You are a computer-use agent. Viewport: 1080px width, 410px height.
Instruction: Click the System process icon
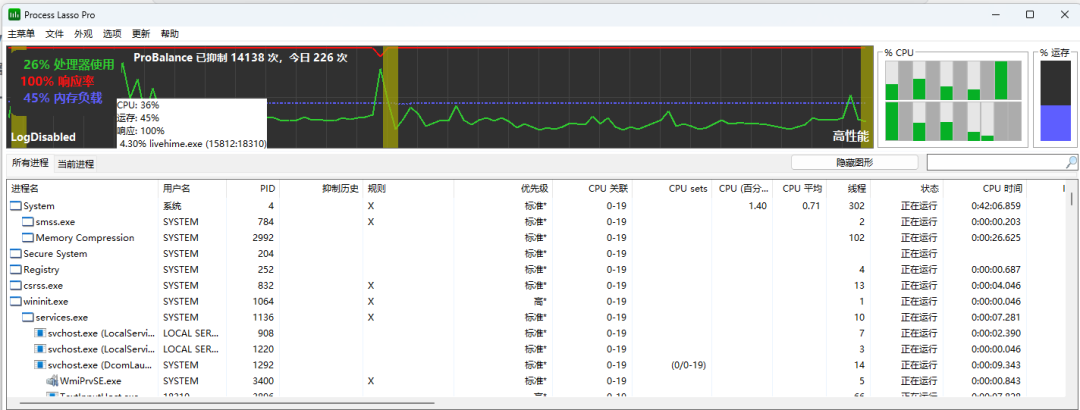tap(16, 206)
